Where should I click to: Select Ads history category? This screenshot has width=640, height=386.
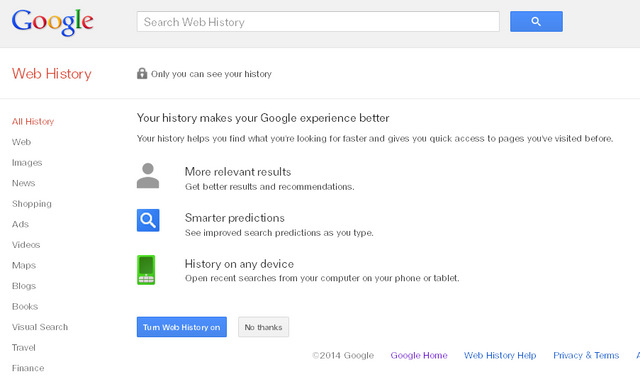(x=20, y=224)
